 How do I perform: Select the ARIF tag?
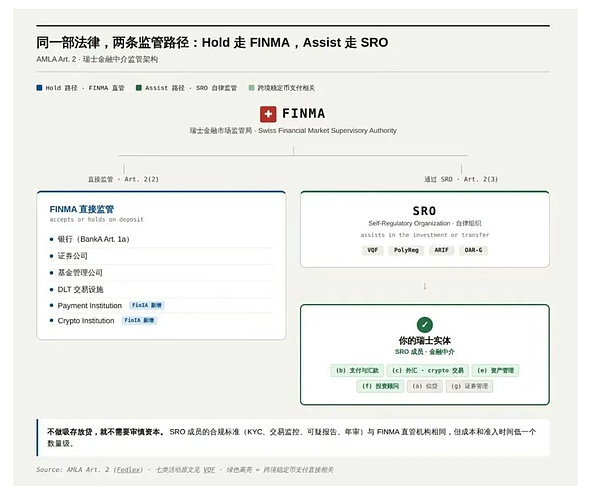pyautogui.click(x=441, y=250)
